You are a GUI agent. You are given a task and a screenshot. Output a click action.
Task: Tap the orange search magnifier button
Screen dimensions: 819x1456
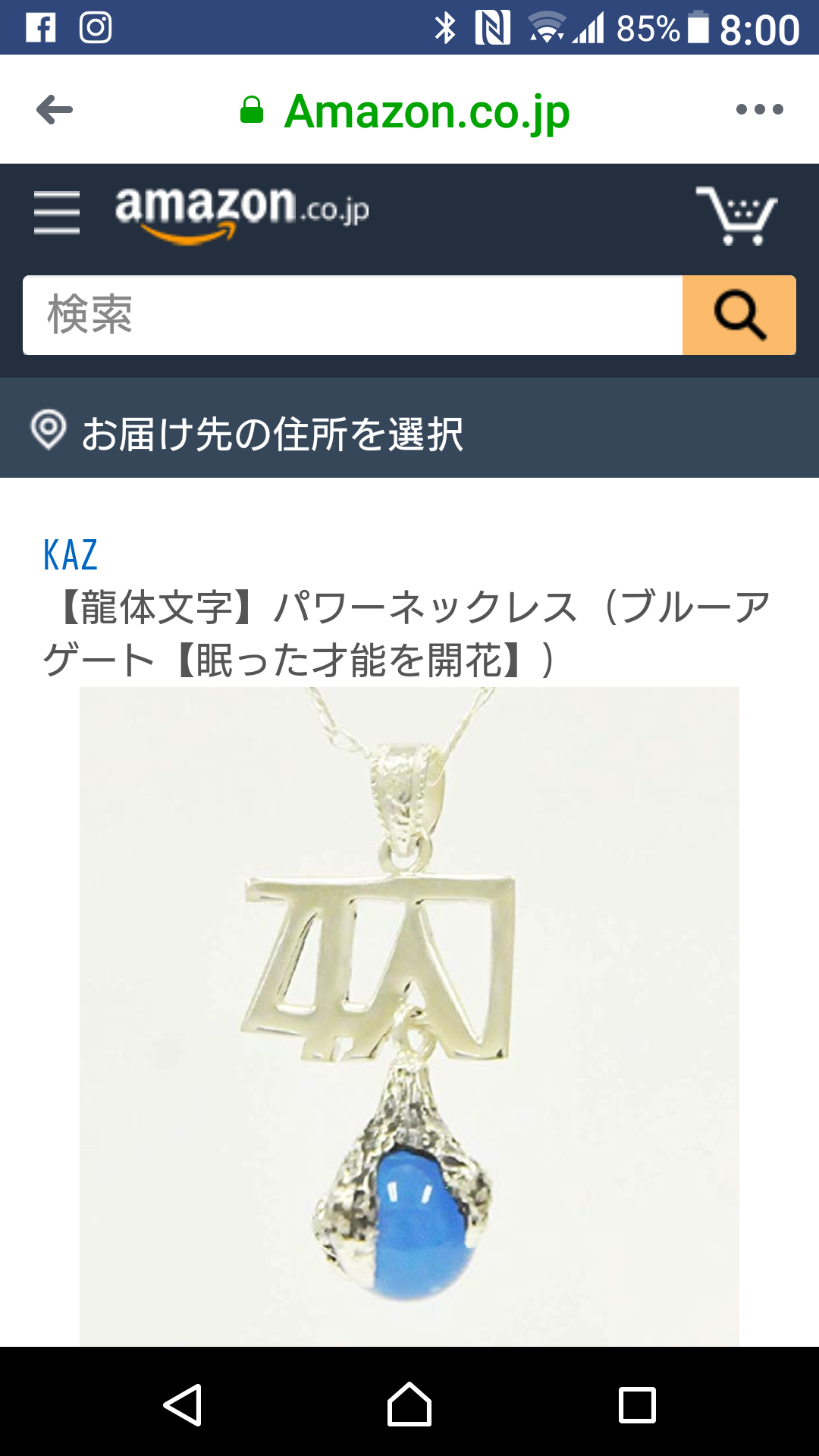[x=739, y=315]
